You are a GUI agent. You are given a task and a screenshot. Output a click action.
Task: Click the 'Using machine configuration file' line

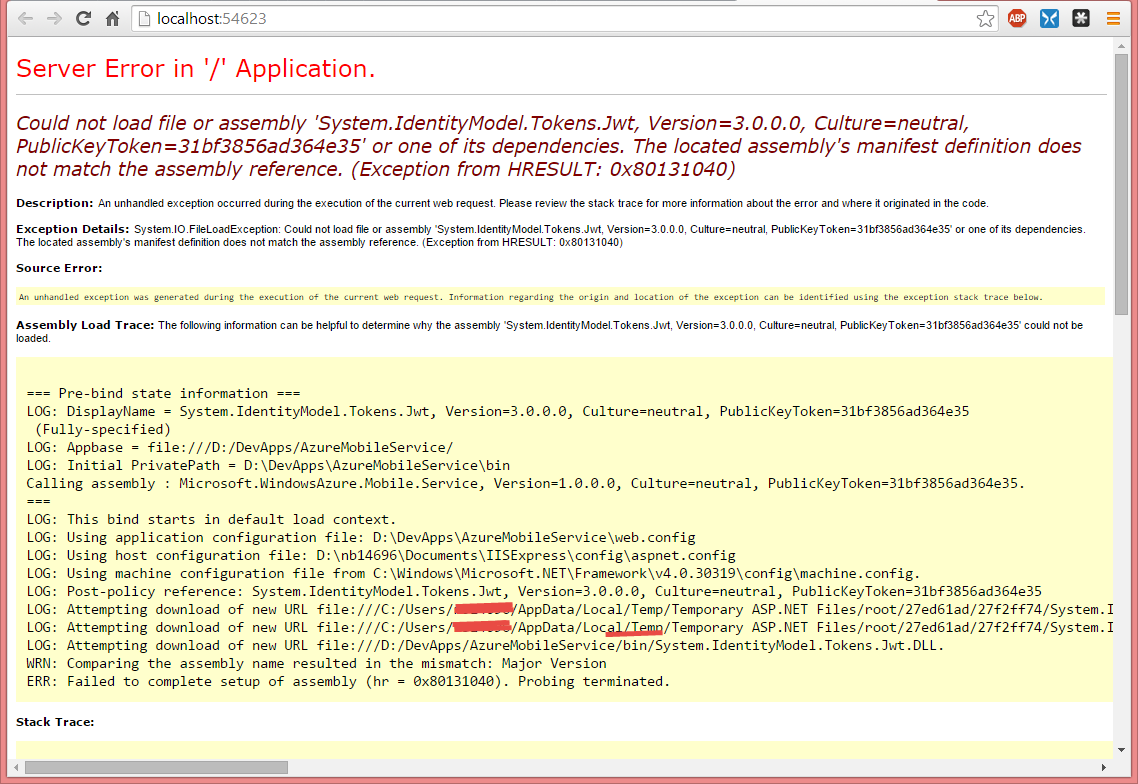click(x=473, y=573)
